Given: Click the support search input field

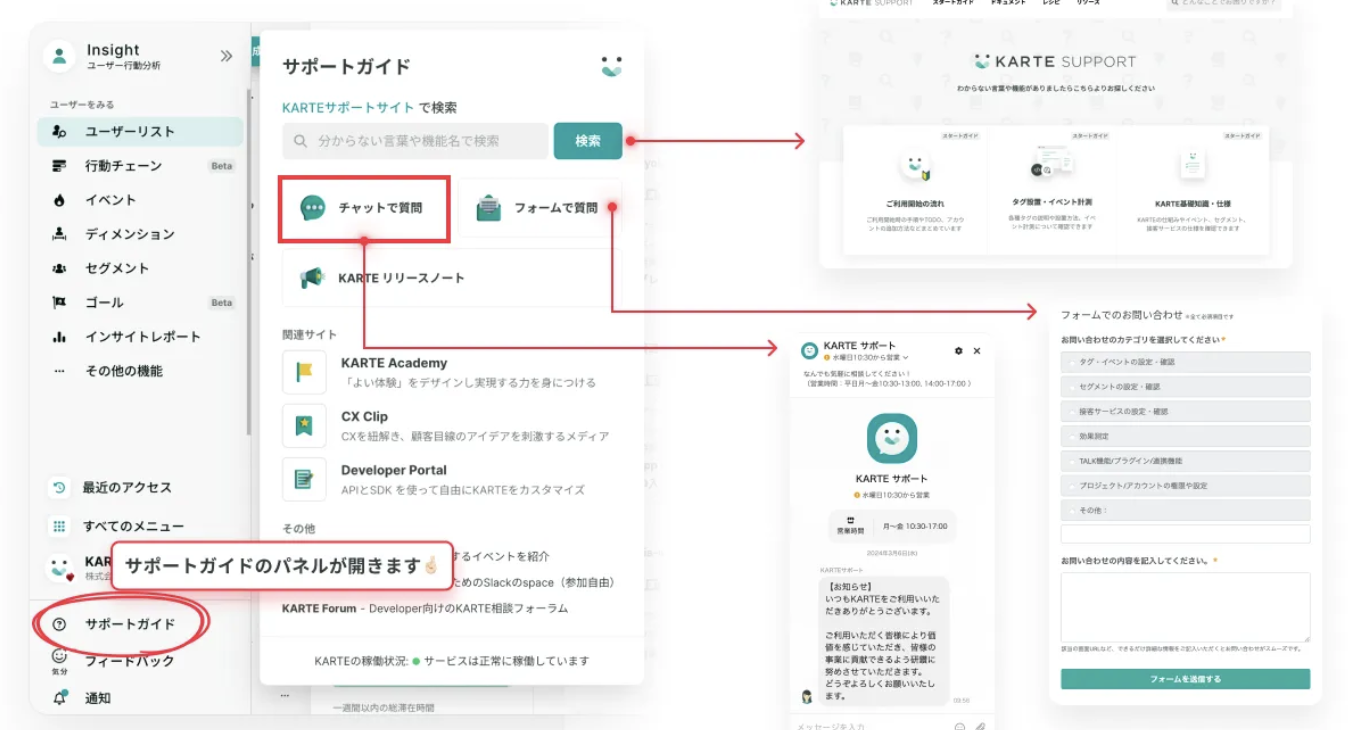Looking at the screenshot, I should pos(414,141).
